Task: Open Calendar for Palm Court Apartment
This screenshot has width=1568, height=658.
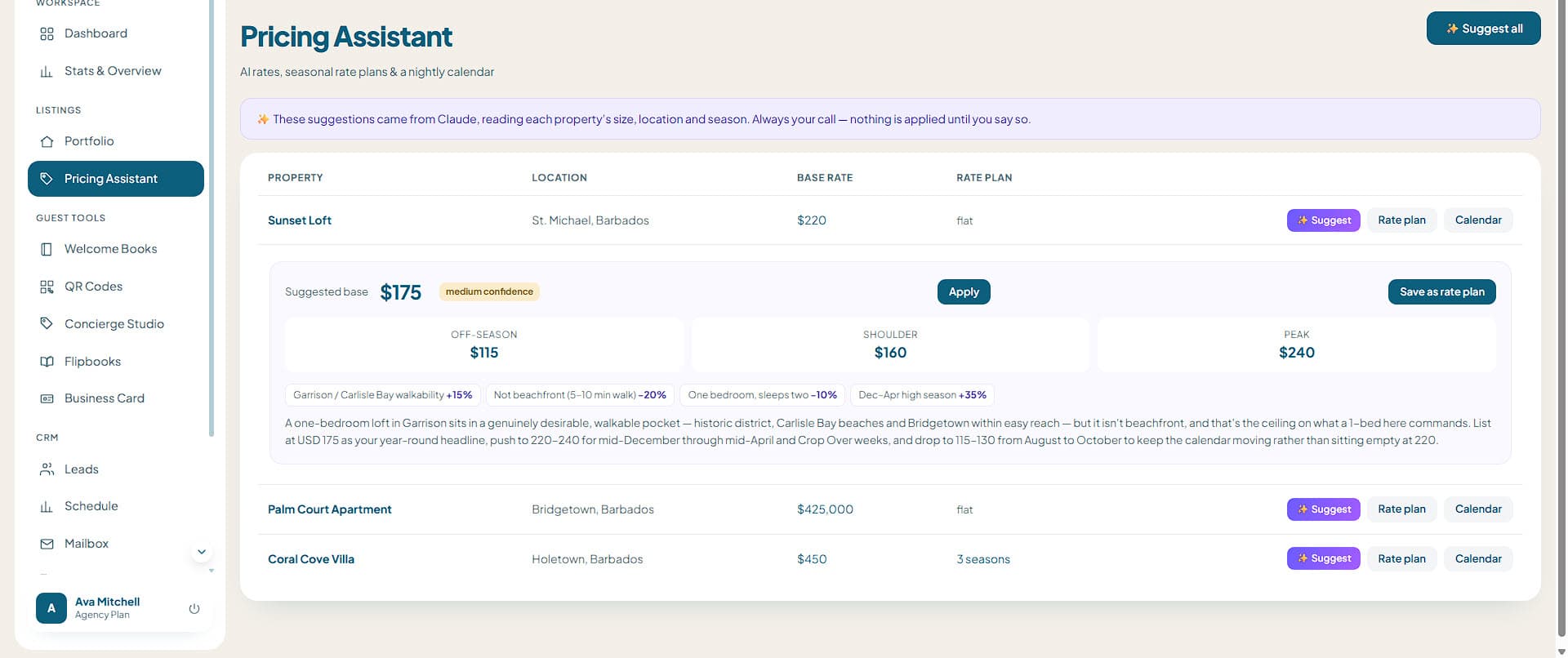Action: tap(1478, 509)
